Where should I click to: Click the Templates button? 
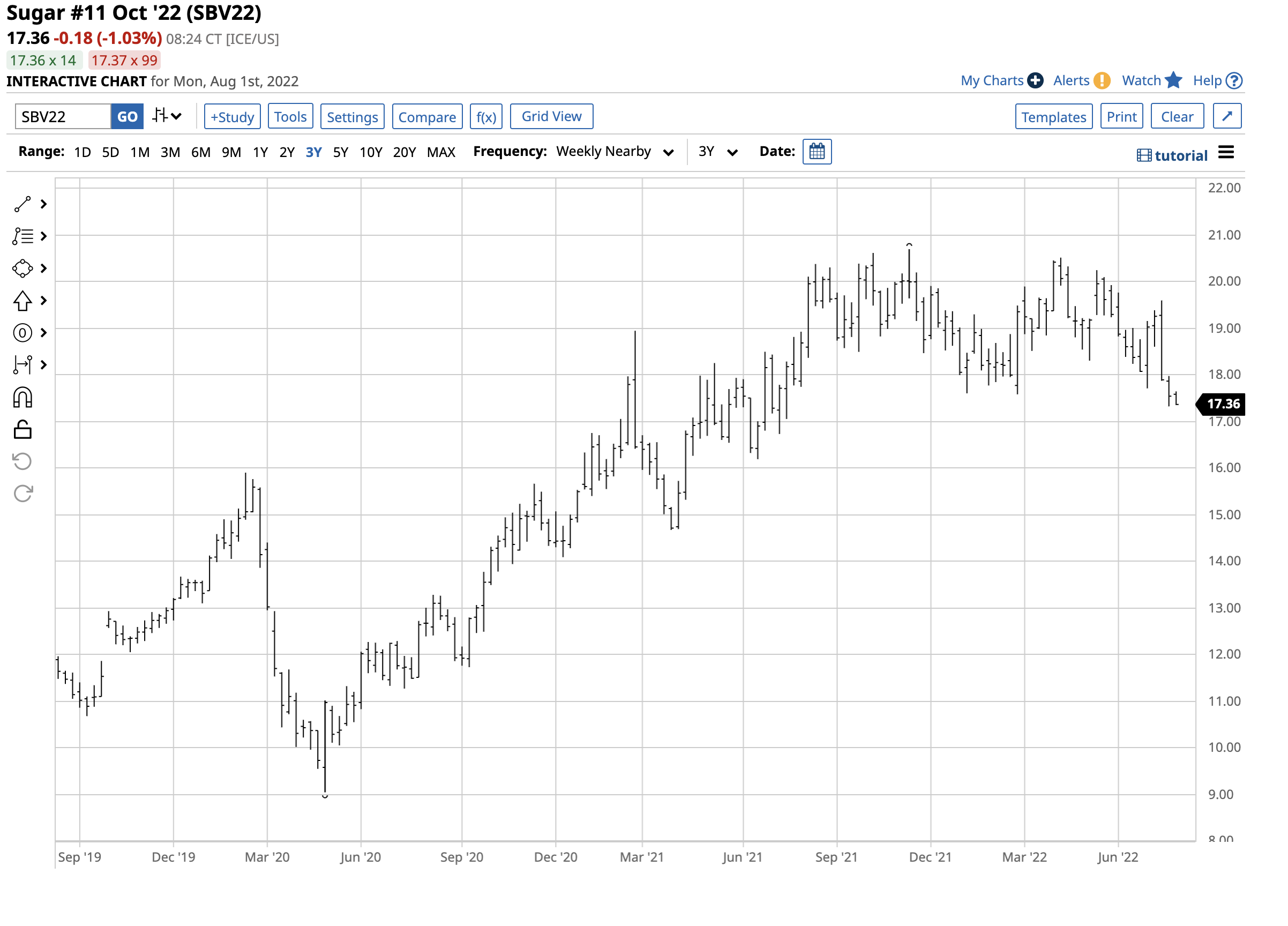coord(1053,117)
